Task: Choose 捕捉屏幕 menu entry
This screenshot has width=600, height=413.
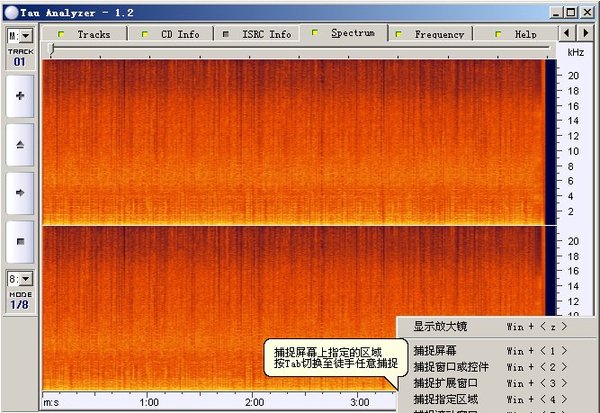Action: coord(498,351)
